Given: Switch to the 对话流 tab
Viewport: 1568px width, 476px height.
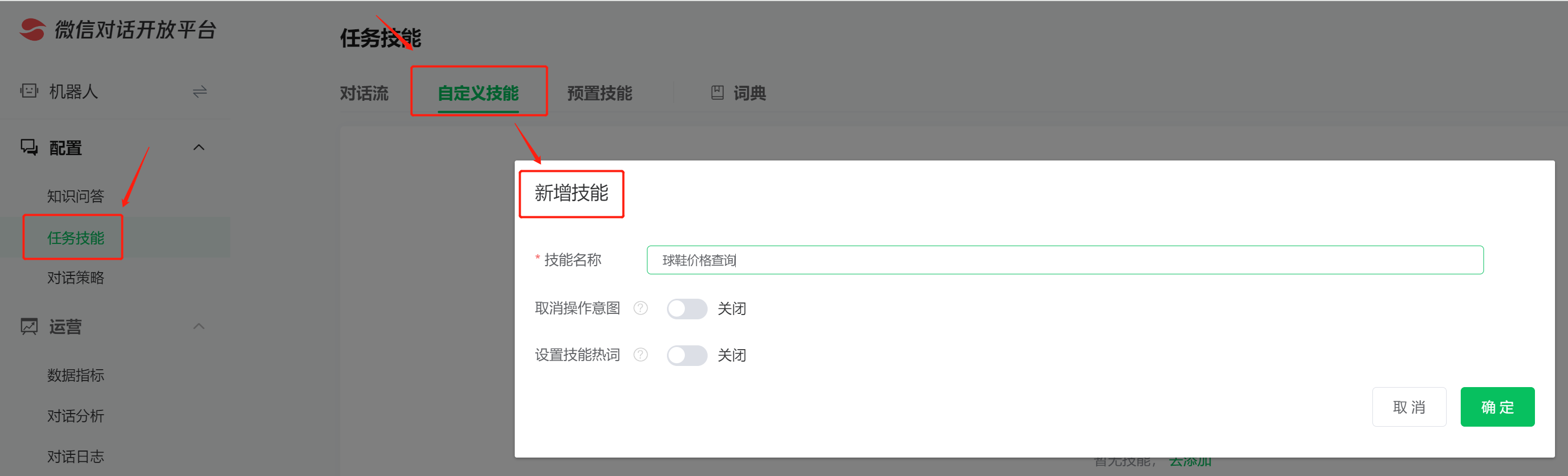Looking at the screenshot, I should (364, 93).
